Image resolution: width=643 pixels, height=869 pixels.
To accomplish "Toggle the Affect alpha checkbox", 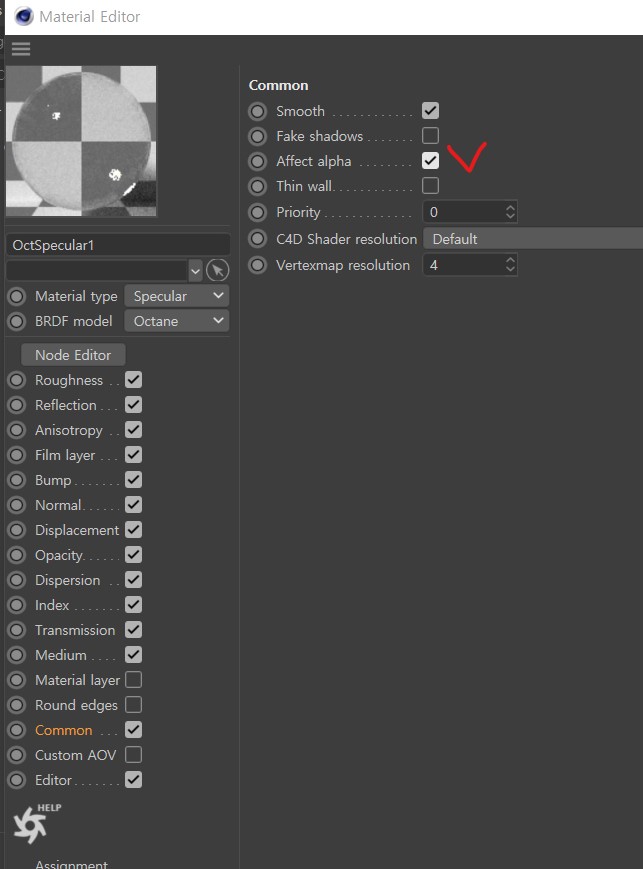I will pyautogui.click(x=430, y=161).
